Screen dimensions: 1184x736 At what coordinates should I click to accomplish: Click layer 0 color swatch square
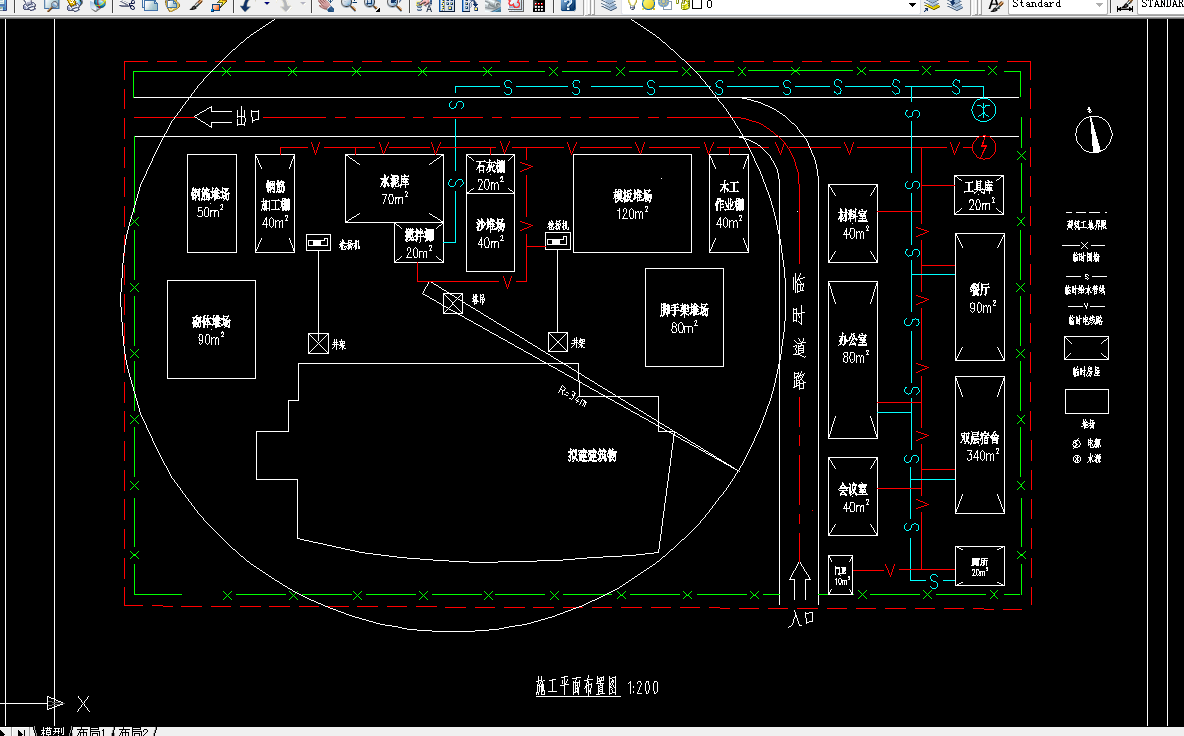(697, 5)
